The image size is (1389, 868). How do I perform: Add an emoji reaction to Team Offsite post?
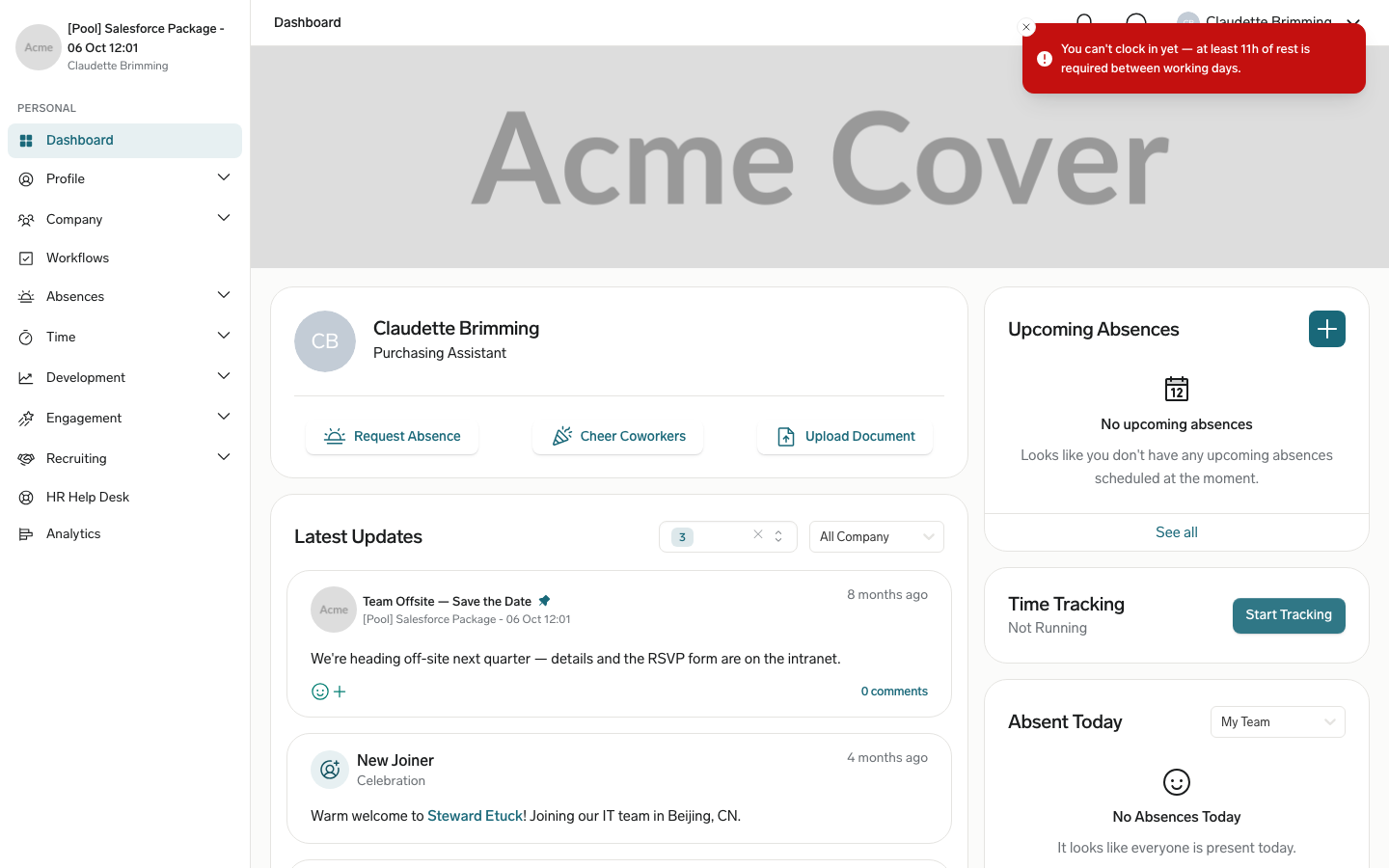click(329, 692)
